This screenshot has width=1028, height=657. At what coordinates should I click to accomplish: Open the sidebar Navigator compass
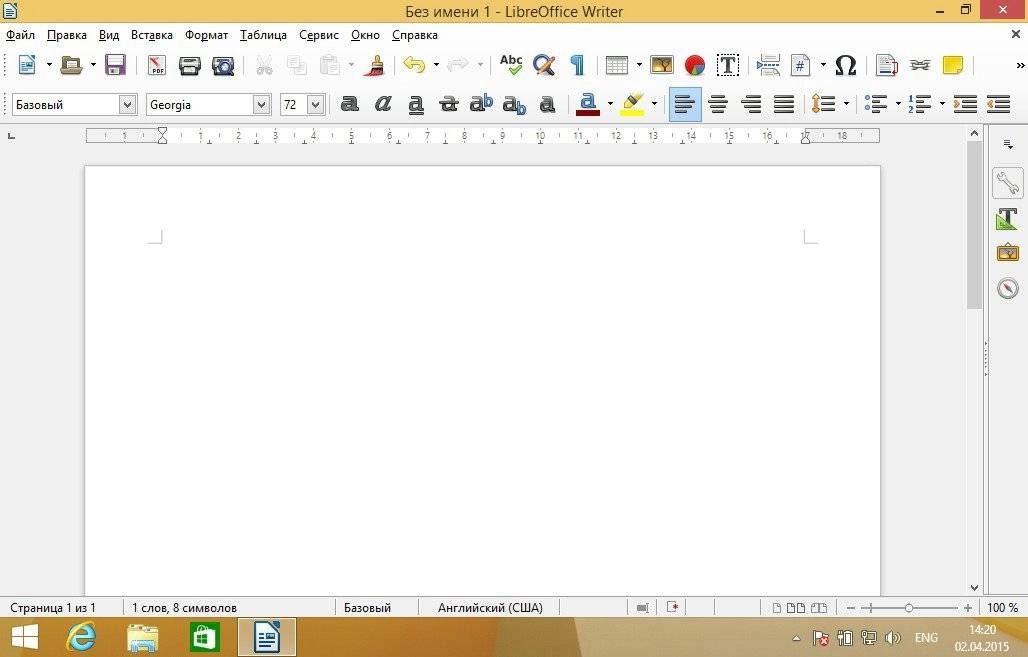coord(1008,288)
